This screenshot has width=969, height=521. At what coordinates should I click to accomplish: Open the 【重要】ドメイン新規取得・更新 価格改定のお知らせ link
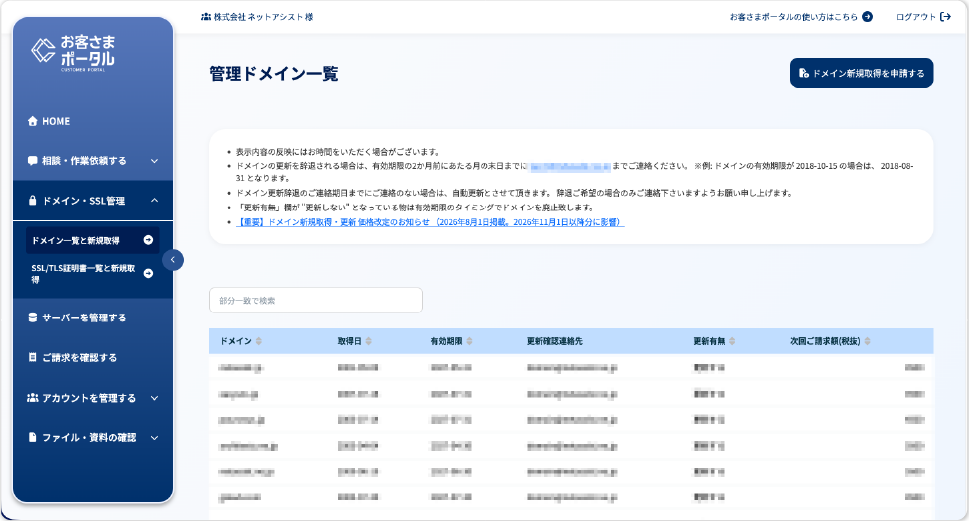click(x=430, y=222)
